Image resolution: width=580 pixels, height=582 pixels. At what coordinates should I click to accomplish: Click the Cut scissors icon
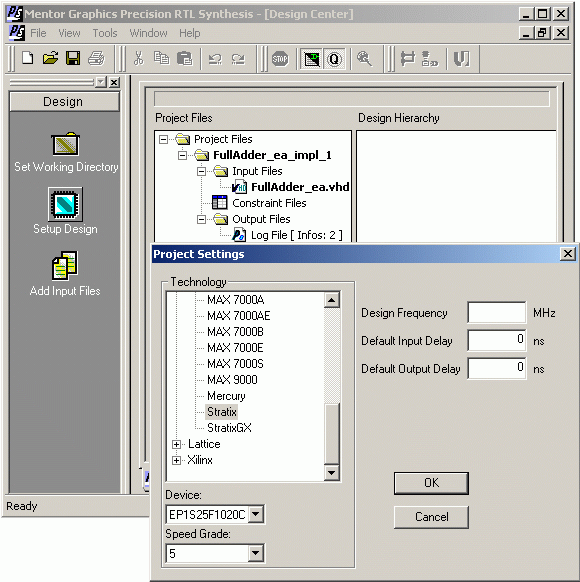click(x=139, y=58)
